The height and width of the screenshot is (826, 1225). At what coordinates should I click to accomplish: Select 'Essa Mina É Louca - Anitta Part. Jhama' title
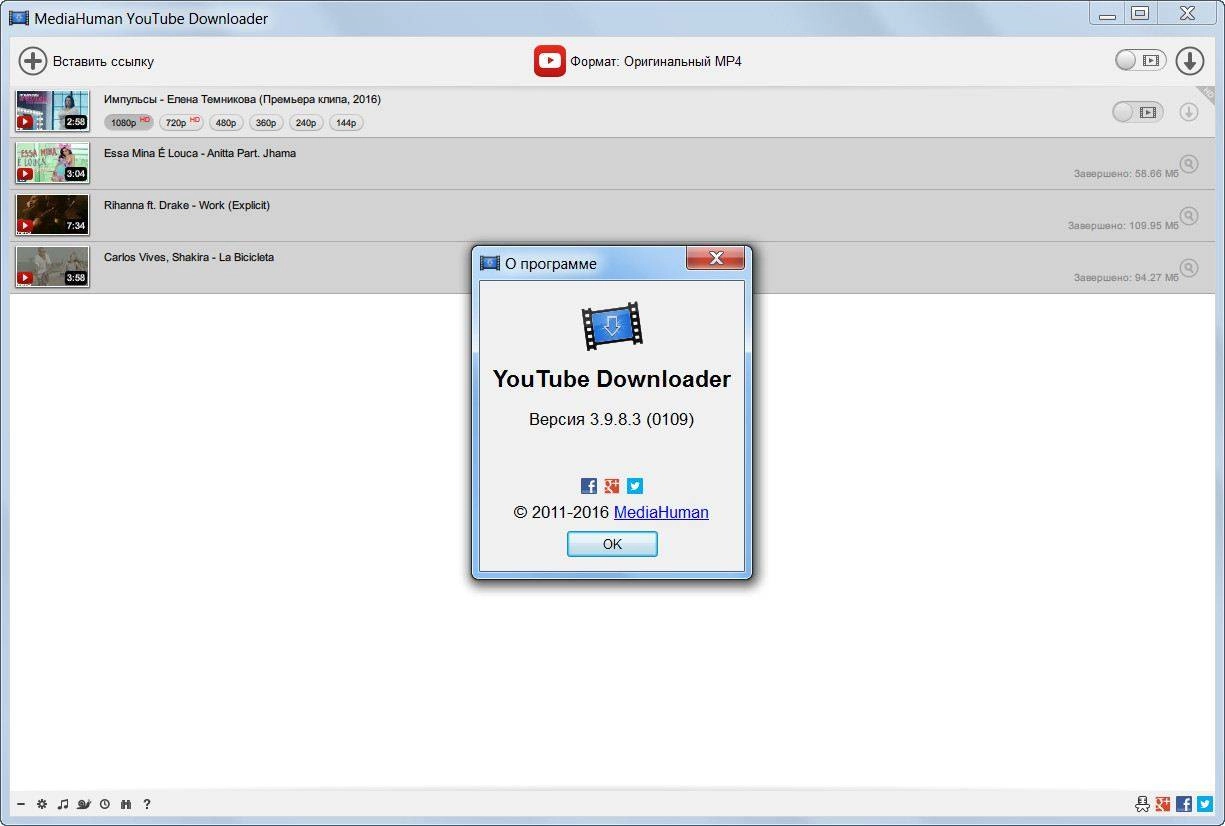click(200, 153)
